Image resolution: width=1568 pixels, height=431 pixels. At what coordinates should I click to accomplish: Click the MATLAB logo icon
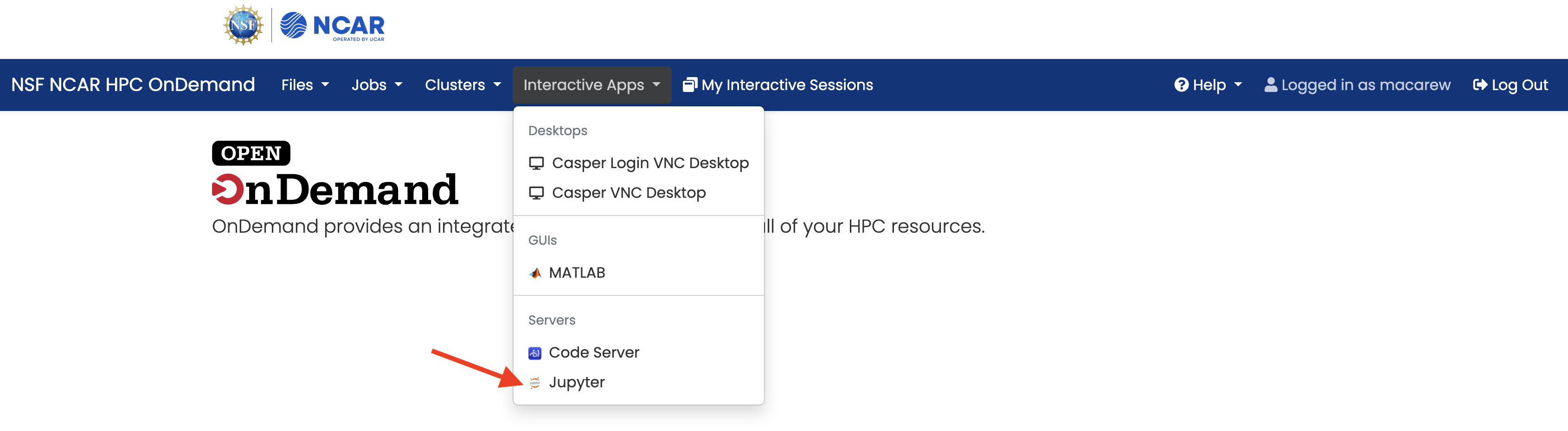click(535, 273)
